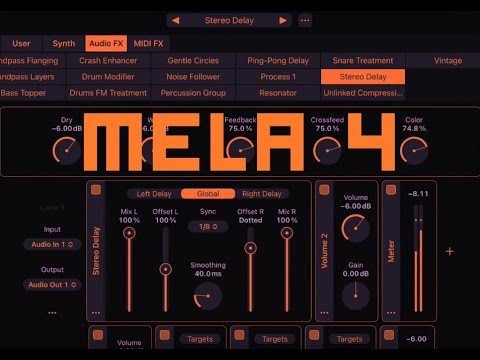Viewport: 480px width, 360px height.
Task: Open the Meter module ellipsis menu
Action: 391,313
